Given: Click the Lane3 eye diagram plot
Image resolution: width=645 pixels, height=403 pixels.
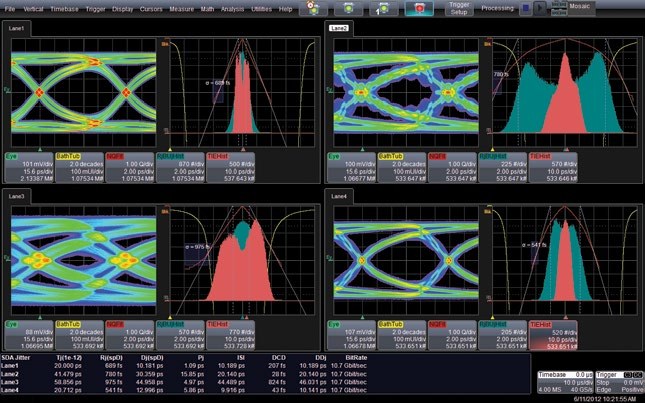Looking at the screenshot, I should [x=84, y=261].
